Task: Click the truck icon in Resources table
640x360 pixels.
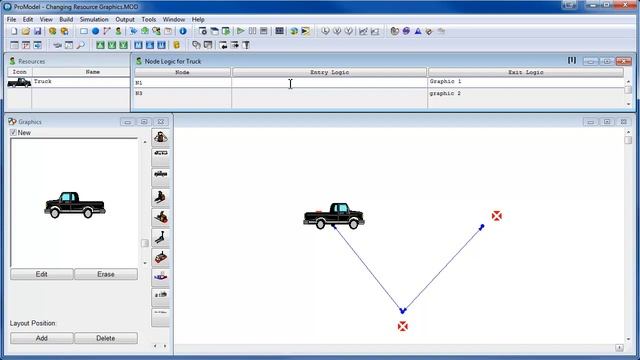Action: pyautogui.click(x=19, y=82)
